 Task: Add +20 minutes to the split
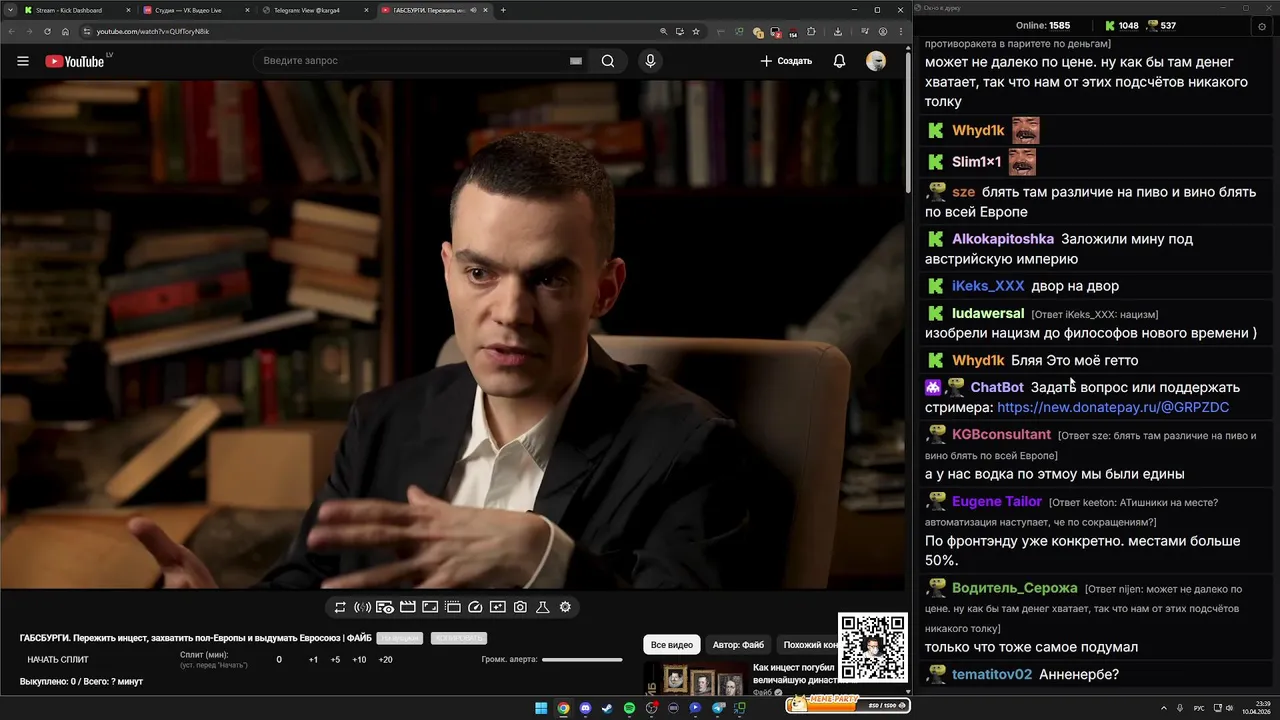click(x=385, y=660)
